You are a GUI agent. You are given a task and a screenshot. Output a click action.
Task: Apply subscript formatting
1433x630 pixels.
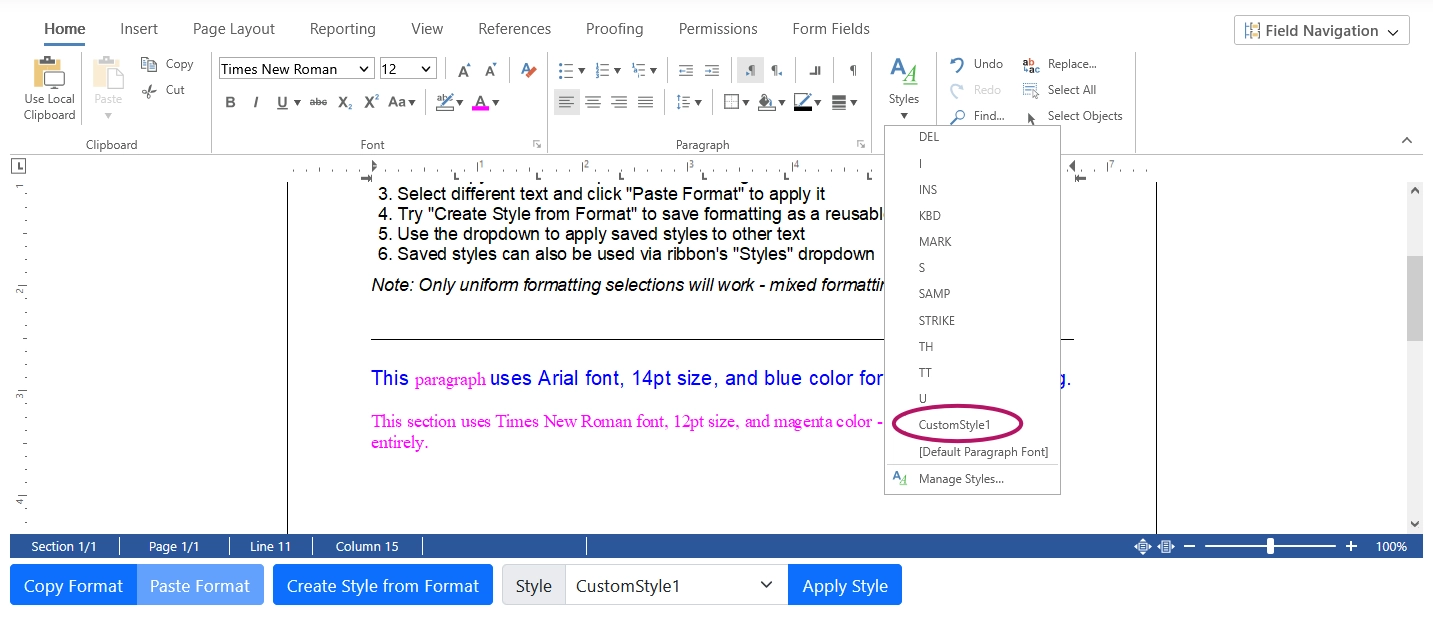[x=345, y=102]
